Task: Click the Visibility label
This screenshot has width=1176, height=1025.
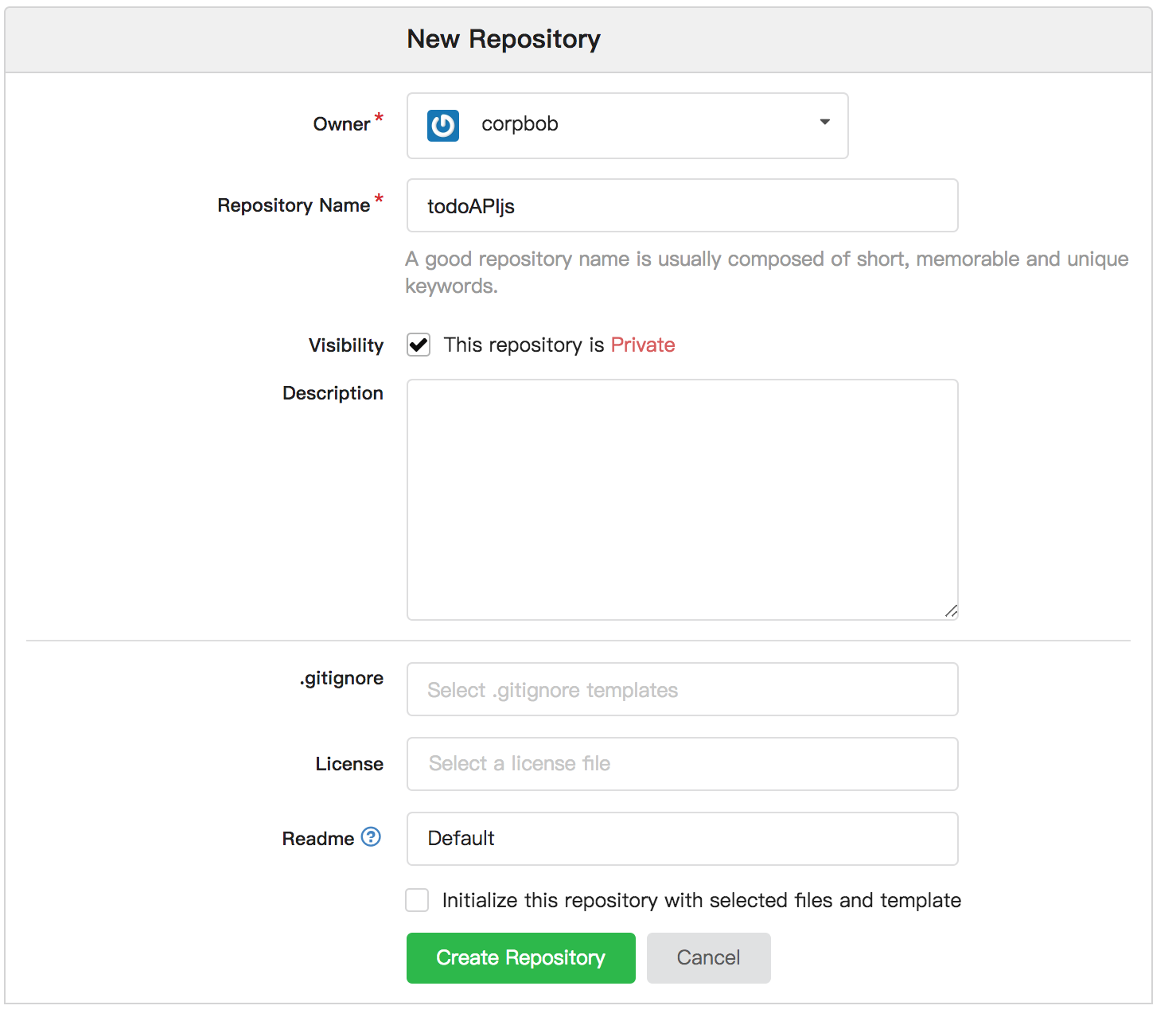Action: [346, 345]
